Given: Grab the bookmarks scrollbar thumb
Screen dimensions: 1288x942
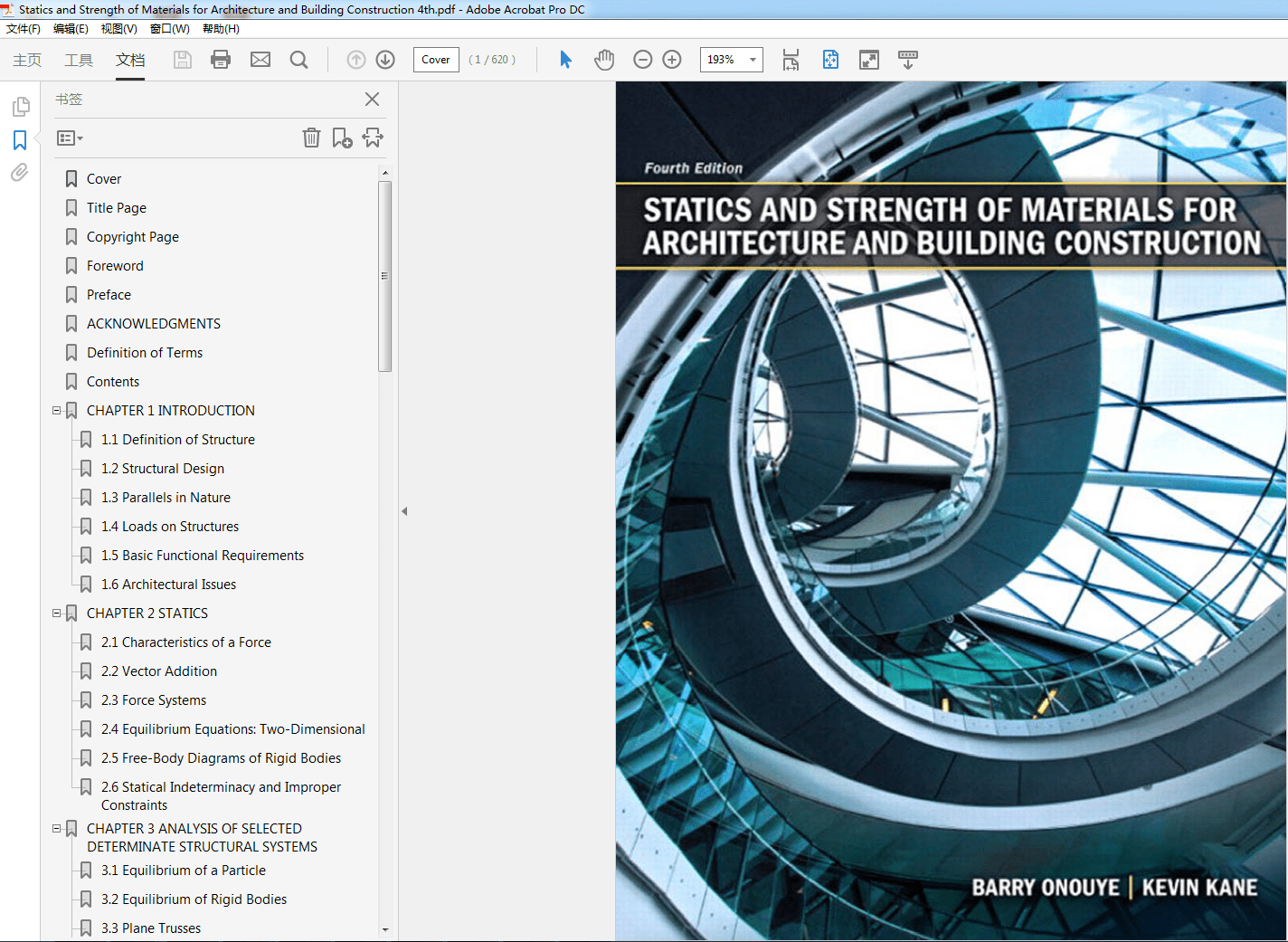Looking at the screenshot, I should (385, 276).
